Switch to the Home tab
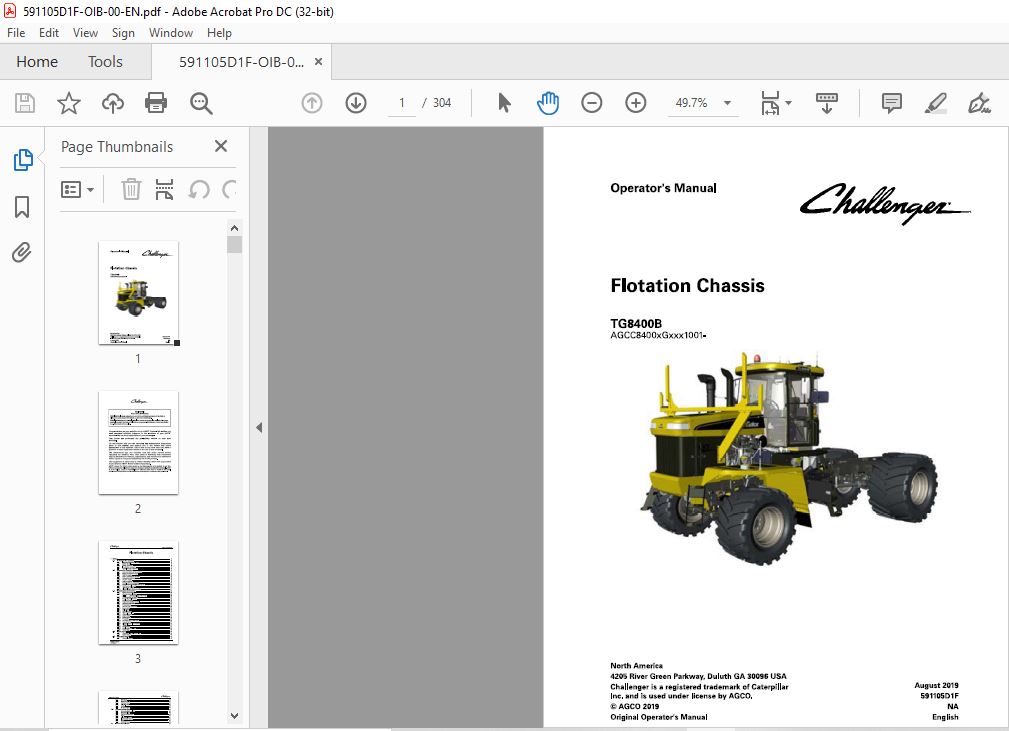 pos(37,62)
